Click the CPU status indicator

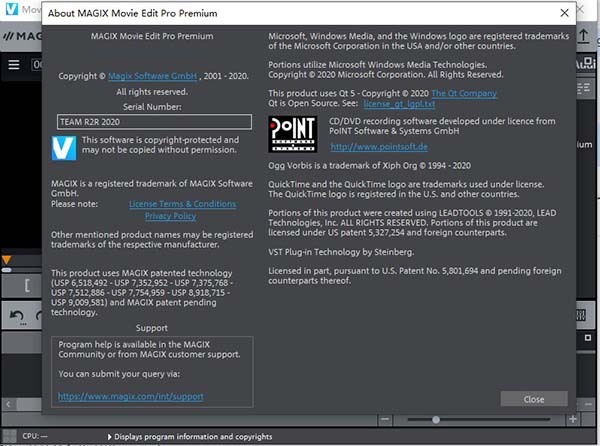35,436
